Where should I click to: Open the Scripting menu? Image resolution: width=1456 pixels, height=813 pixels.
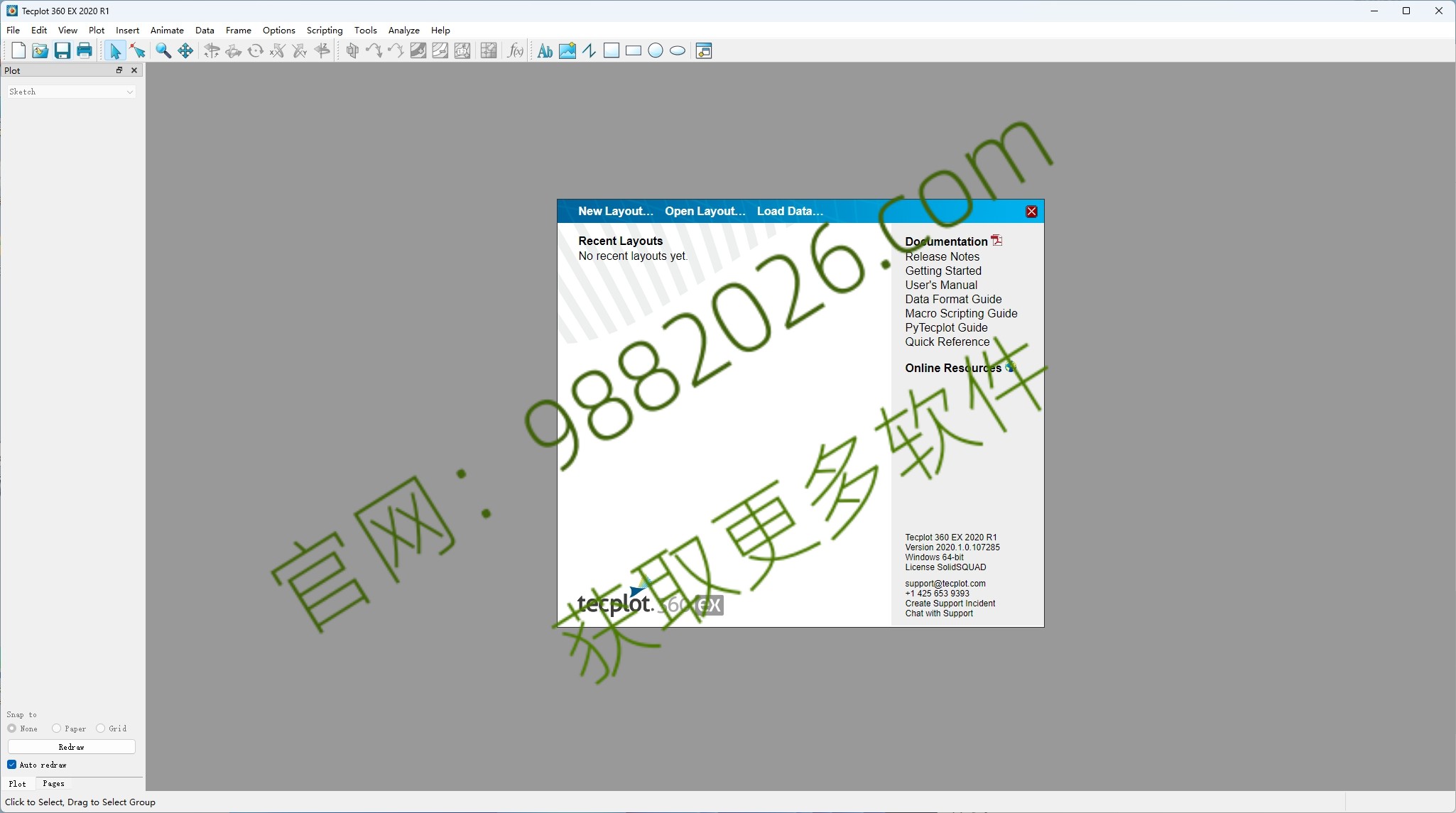pos(325,30)
